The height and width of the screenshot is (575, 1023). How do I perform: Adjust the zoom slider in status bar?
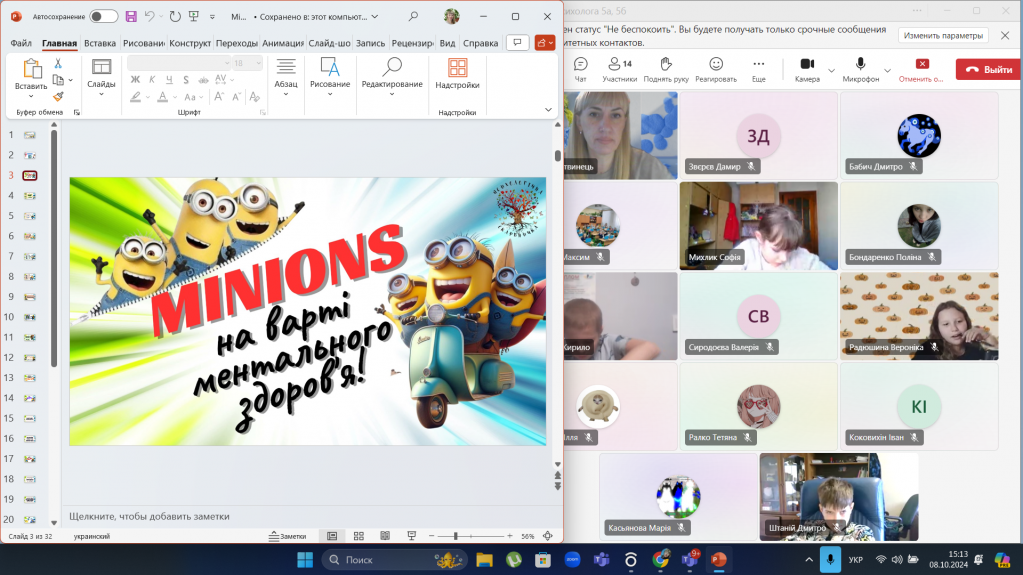coord(456,537)
